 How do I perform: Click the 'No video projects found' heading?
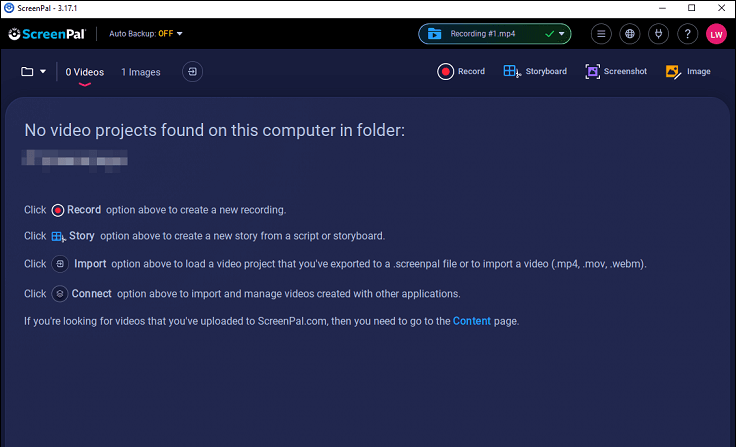click(x=215, y=130)
